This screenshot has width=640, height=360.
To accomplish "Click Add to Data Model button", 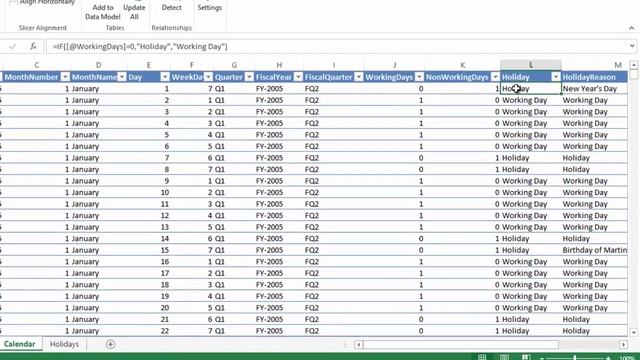I will 102,12.
